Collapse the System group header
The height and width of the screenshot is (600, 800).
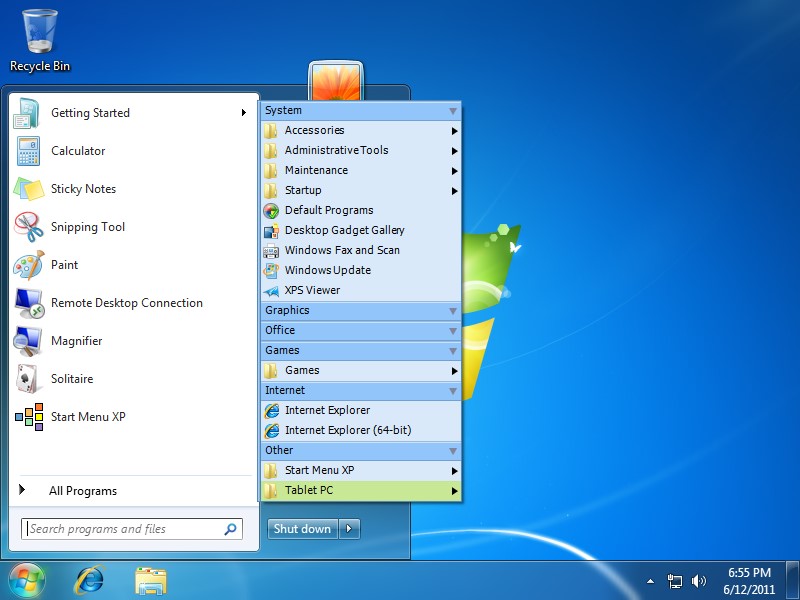(x=361, y=111)
